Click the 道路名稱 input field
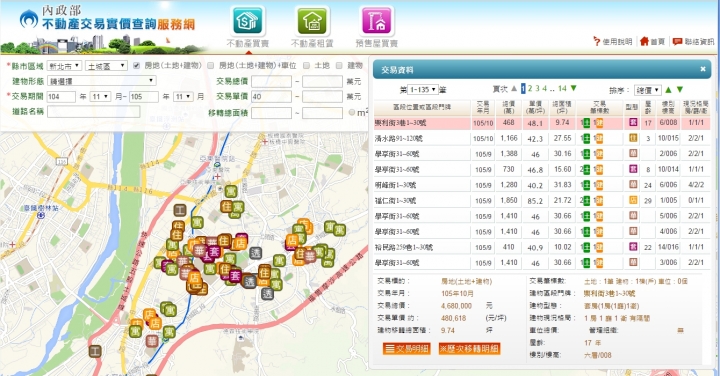 (x=94, y=112)
